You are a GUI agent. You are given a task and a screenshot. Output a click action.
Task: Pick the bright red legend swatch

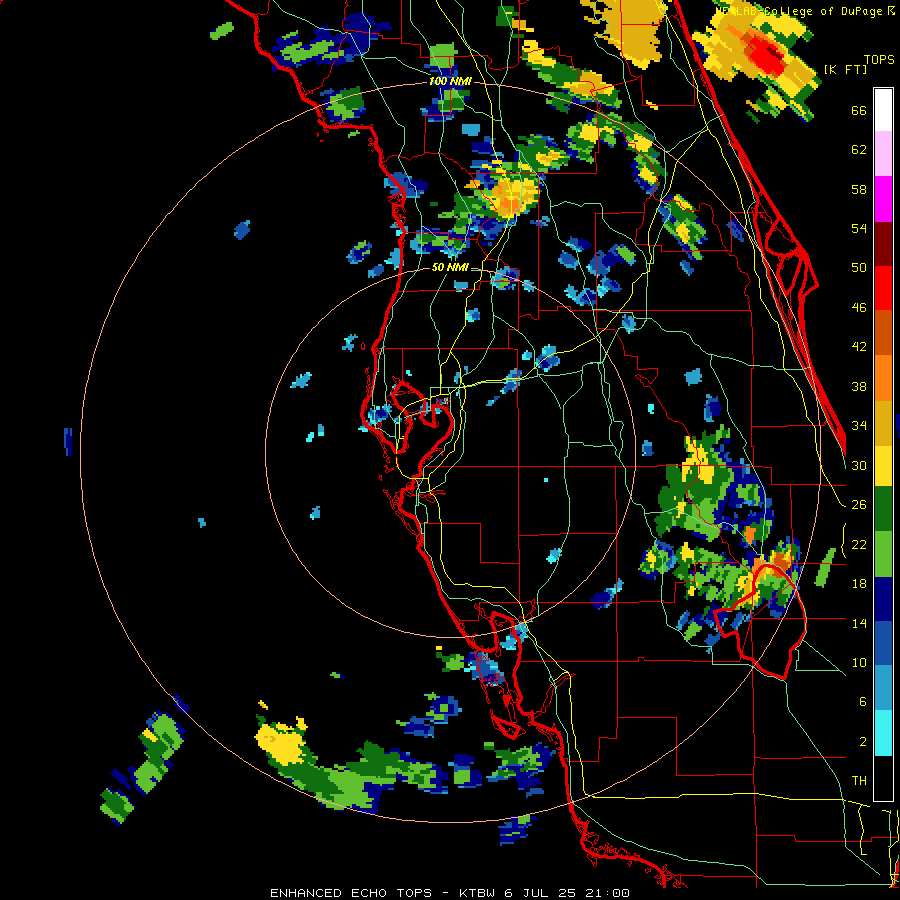[883, 289]
